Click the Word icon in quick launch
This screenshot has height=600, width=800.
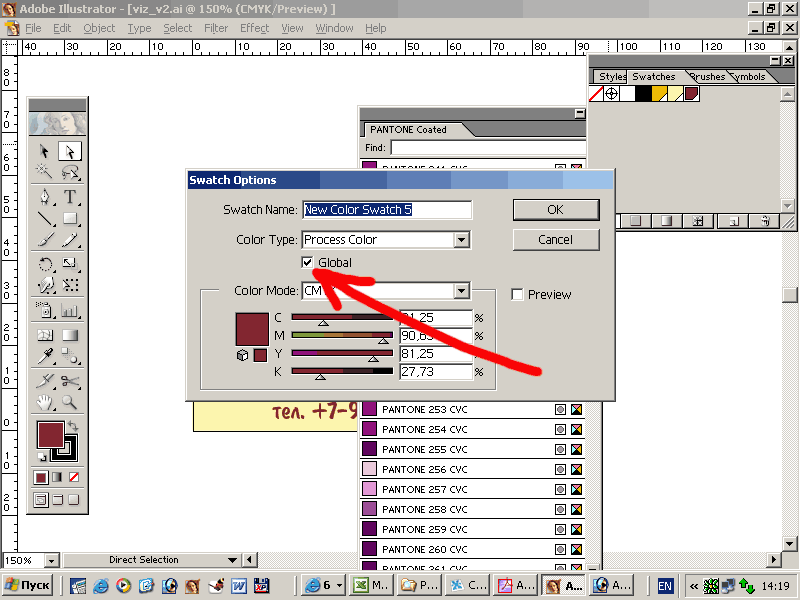click(x=239, y=585)
